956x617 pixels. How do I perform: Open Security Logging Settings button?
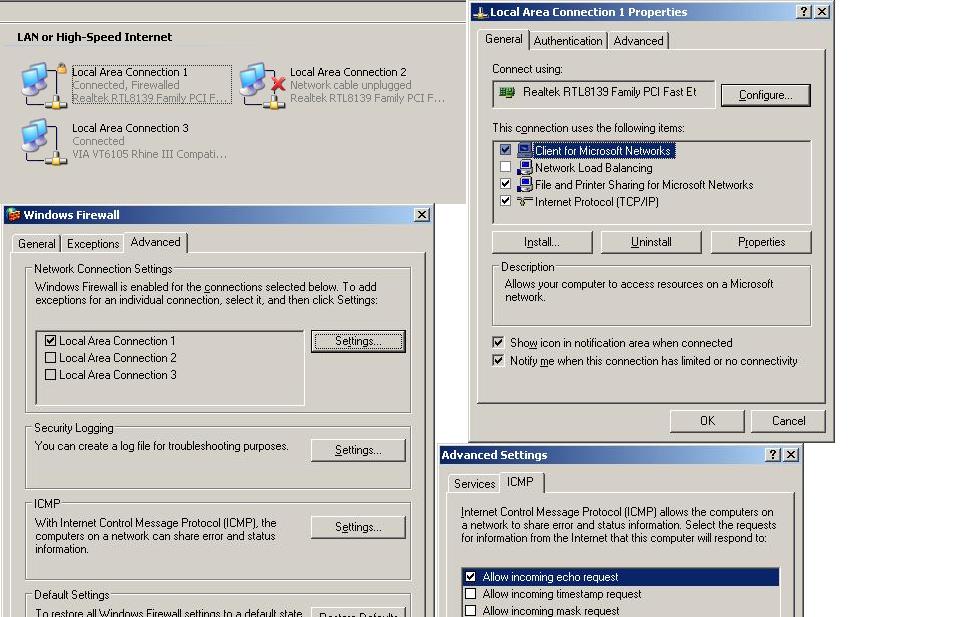click(358, 450)
